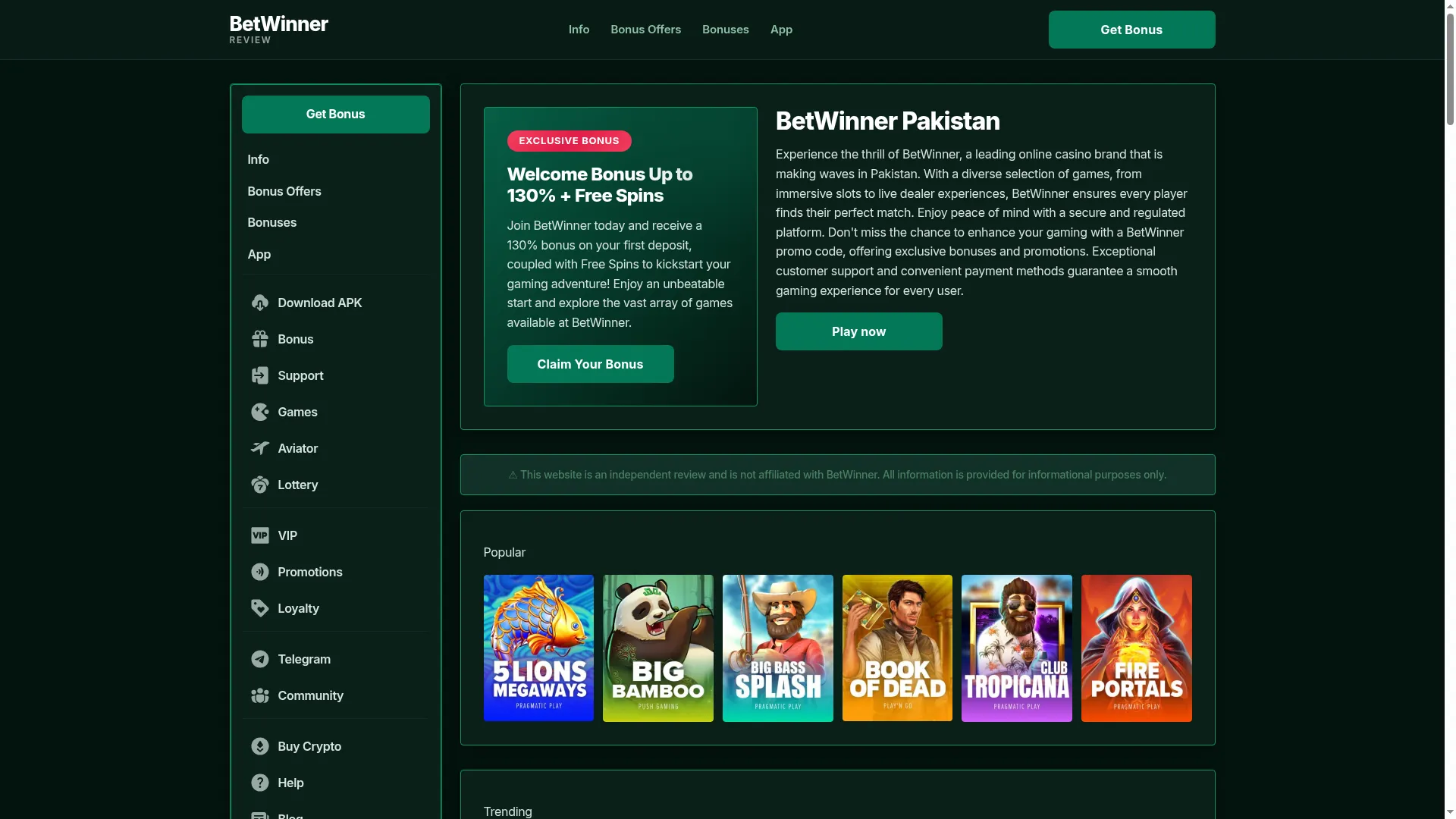
Task: Click the Download APK cloud icon
Action: click(x=259, y=303)
